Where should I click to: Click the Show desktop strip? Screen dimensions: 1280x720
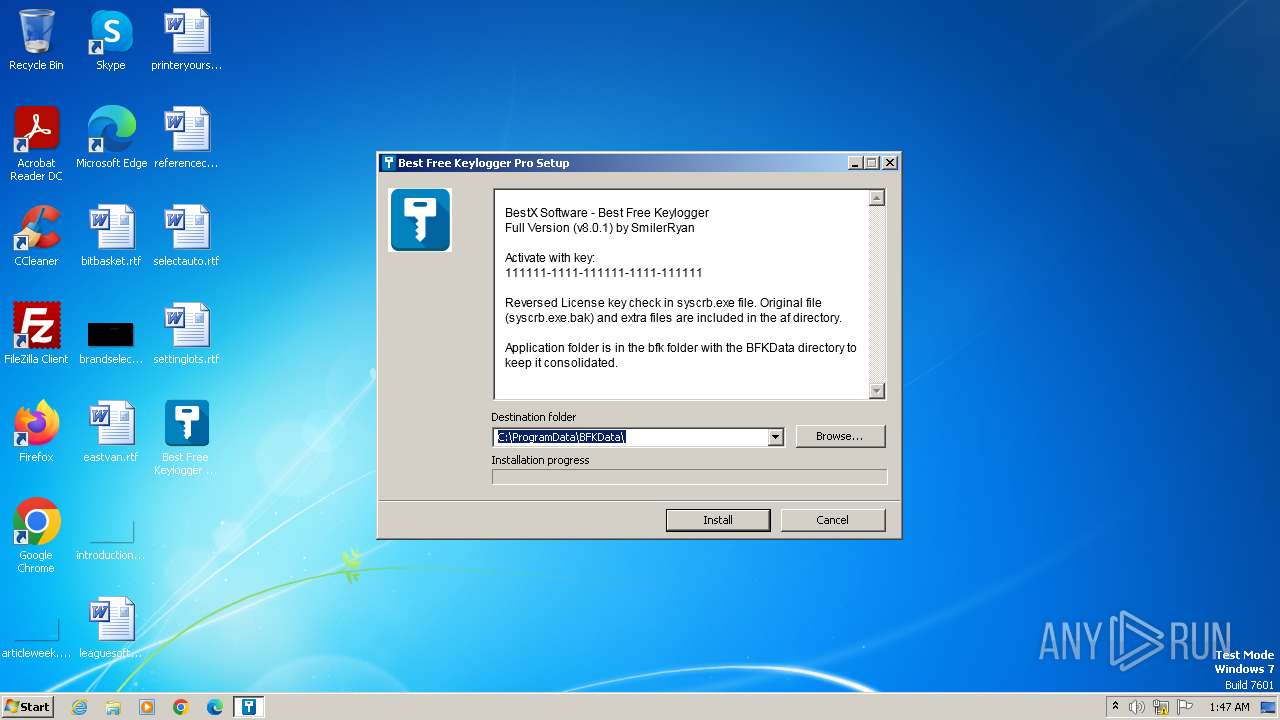(x=1268, y=707)
